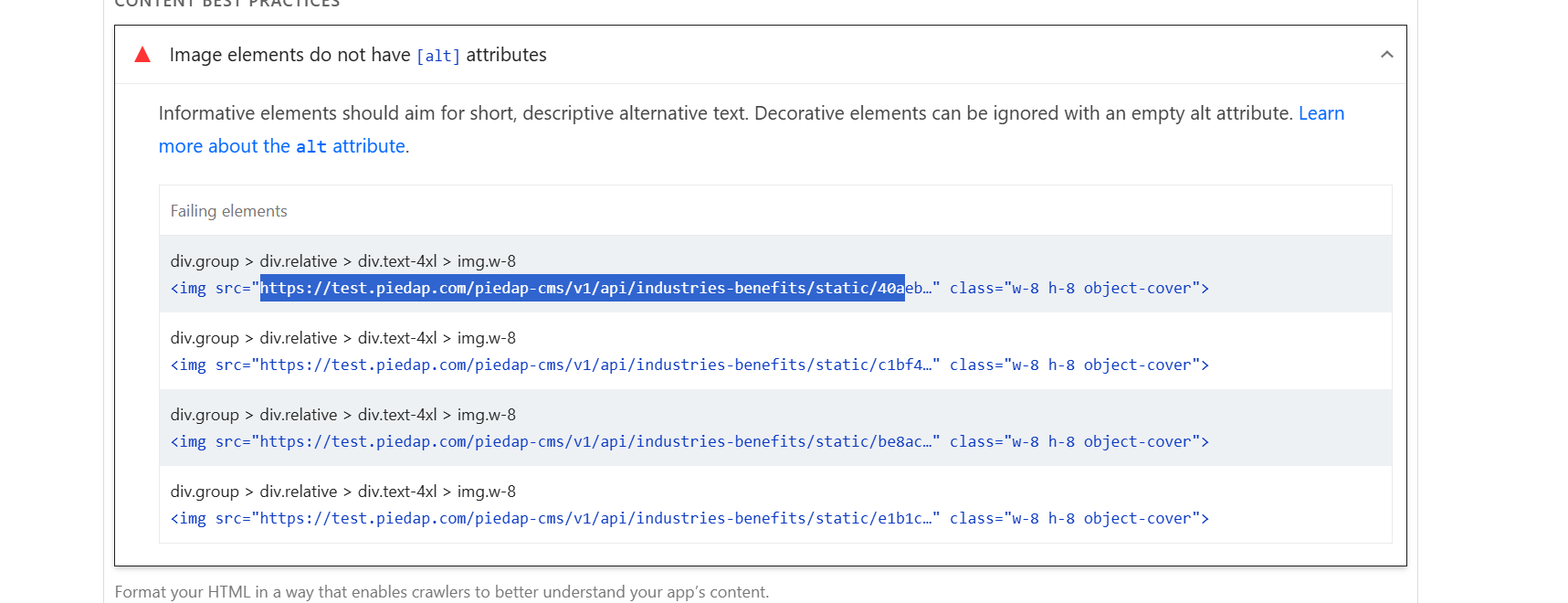The width and height of the screenshot is (1568, 603).
Task: Click the "Image elements do not have" audit title
Action: (x=289, y=55)
